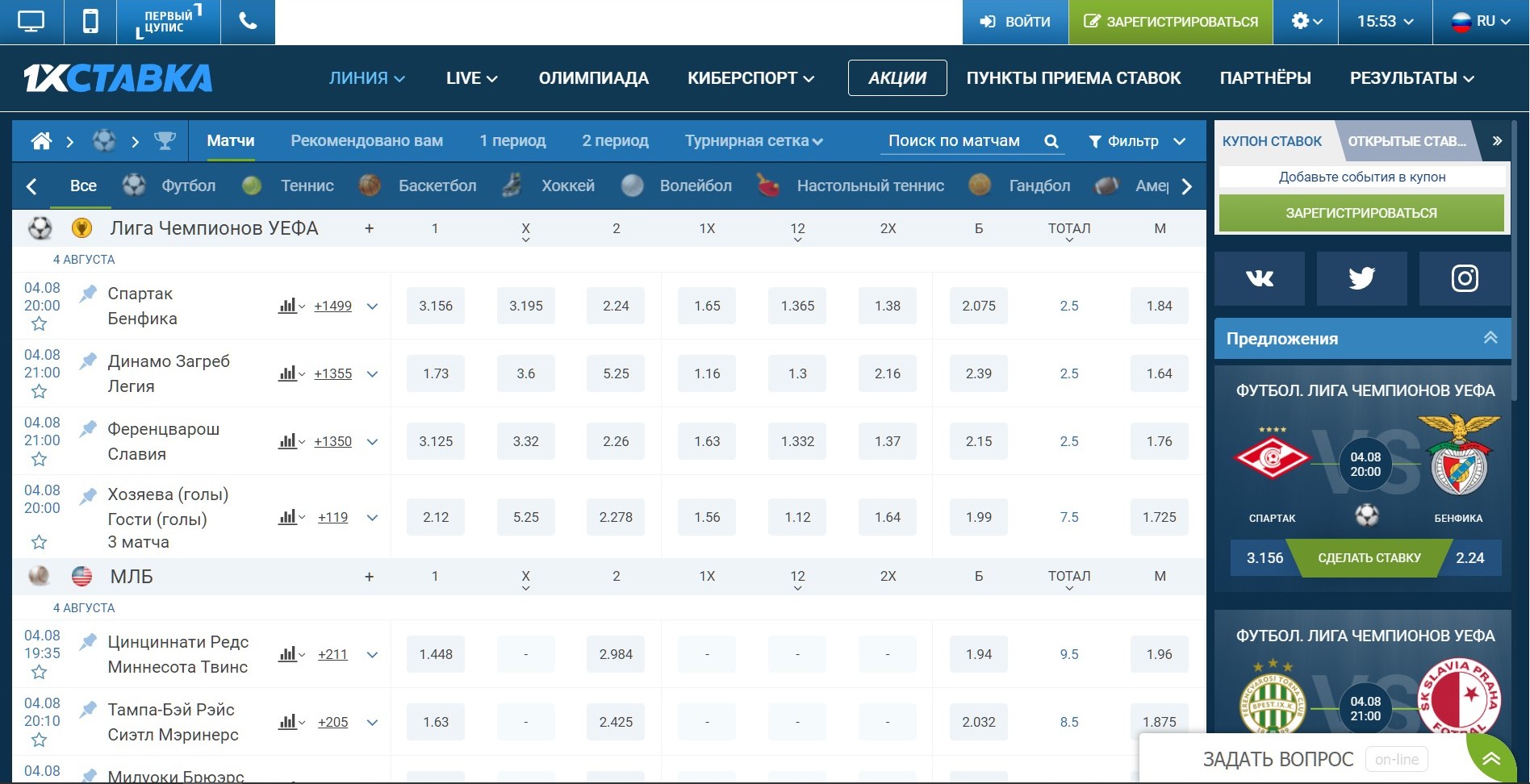Favorite the Спартак Бенфика match star

(x=39, y=324)
